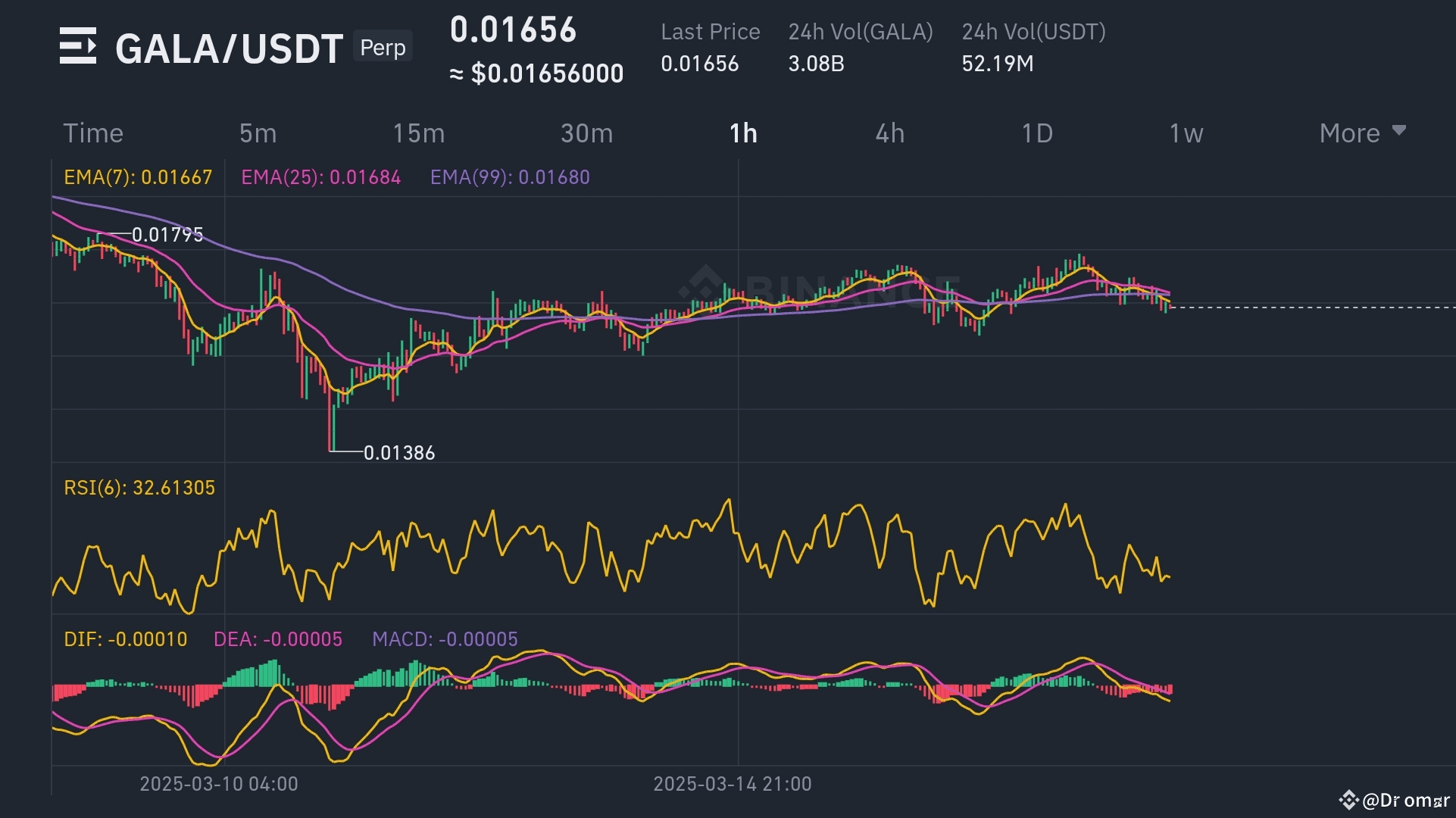
Task: Click the EMA(25) indicator label
Action: (x=320, y=177)
